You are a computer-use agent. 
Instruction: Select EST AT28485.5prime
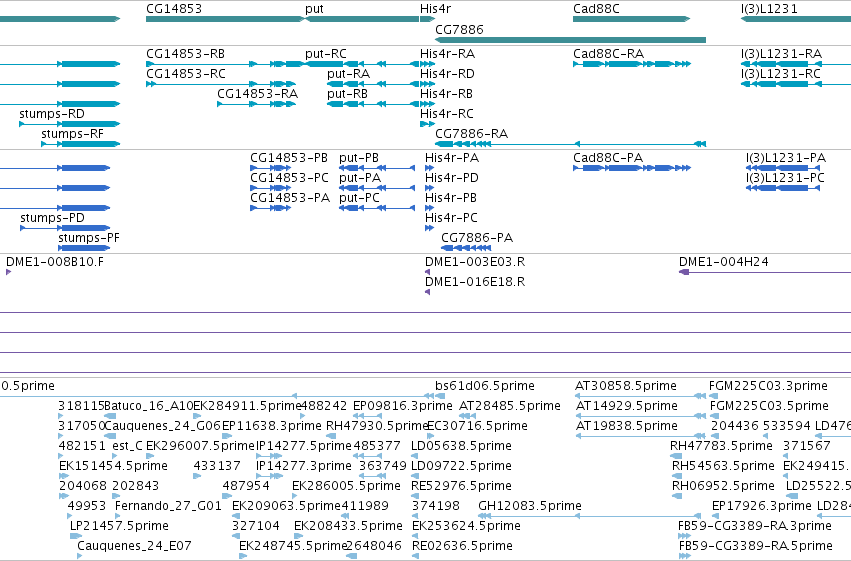pos(466,416)
